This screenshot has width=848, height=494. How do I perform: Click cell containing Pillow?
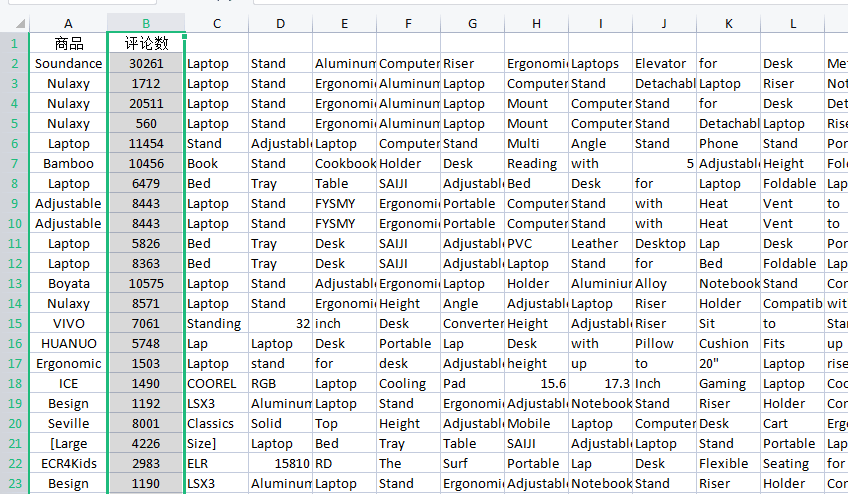(x=664, y=344)
